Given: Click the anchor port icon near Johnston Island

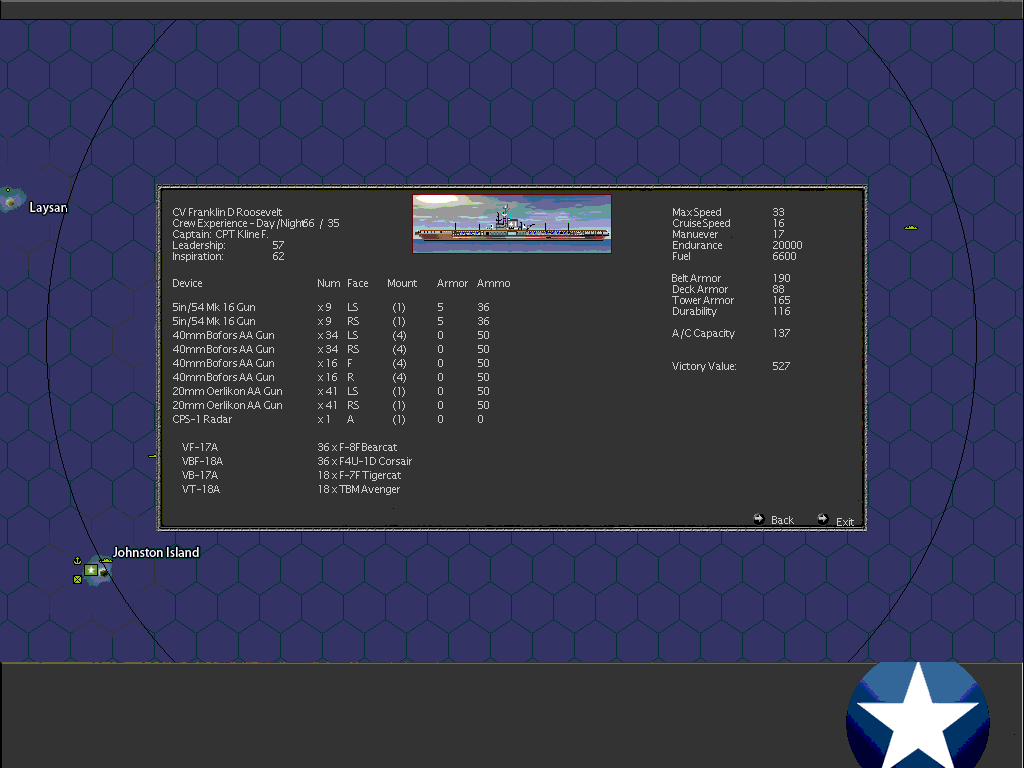Looking at the screenshot, I should 77,560.
